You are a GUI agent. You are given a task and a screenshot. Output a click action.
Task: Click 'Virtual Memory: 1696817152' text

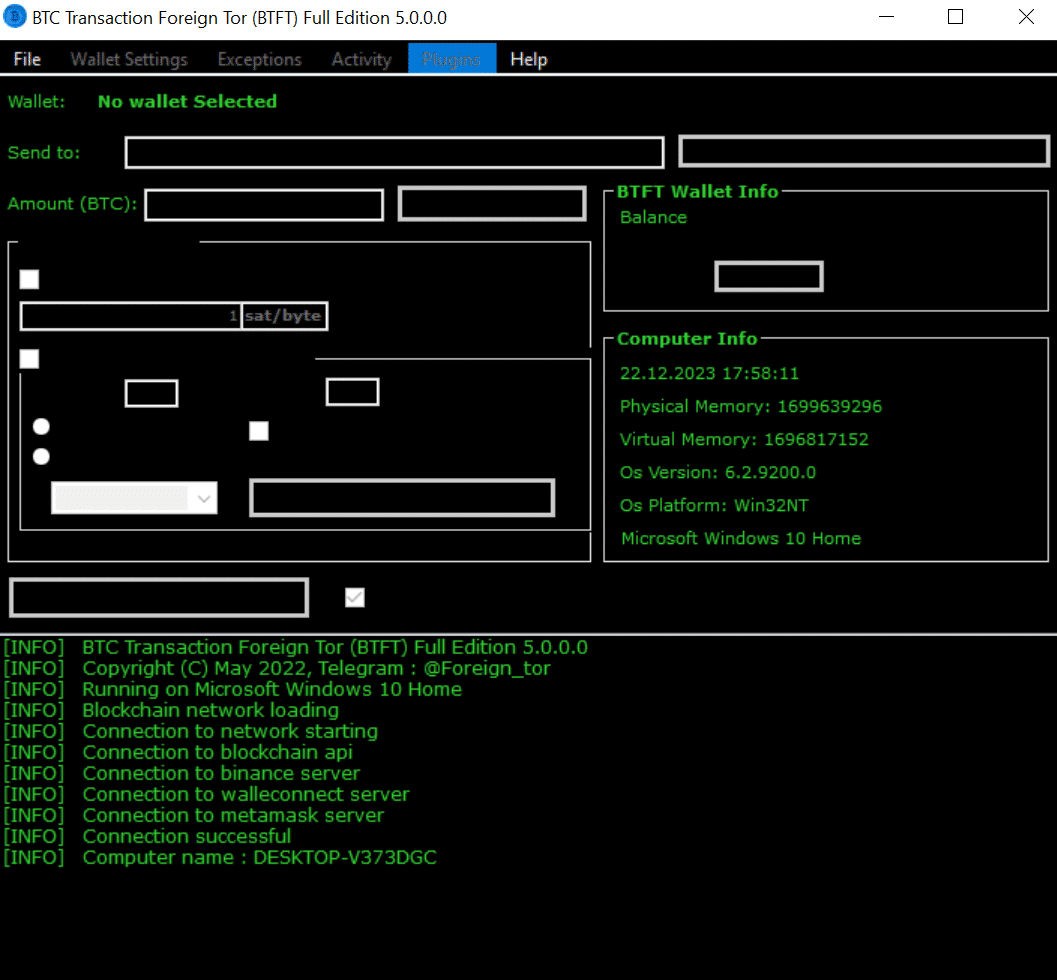tap(744, 439)
